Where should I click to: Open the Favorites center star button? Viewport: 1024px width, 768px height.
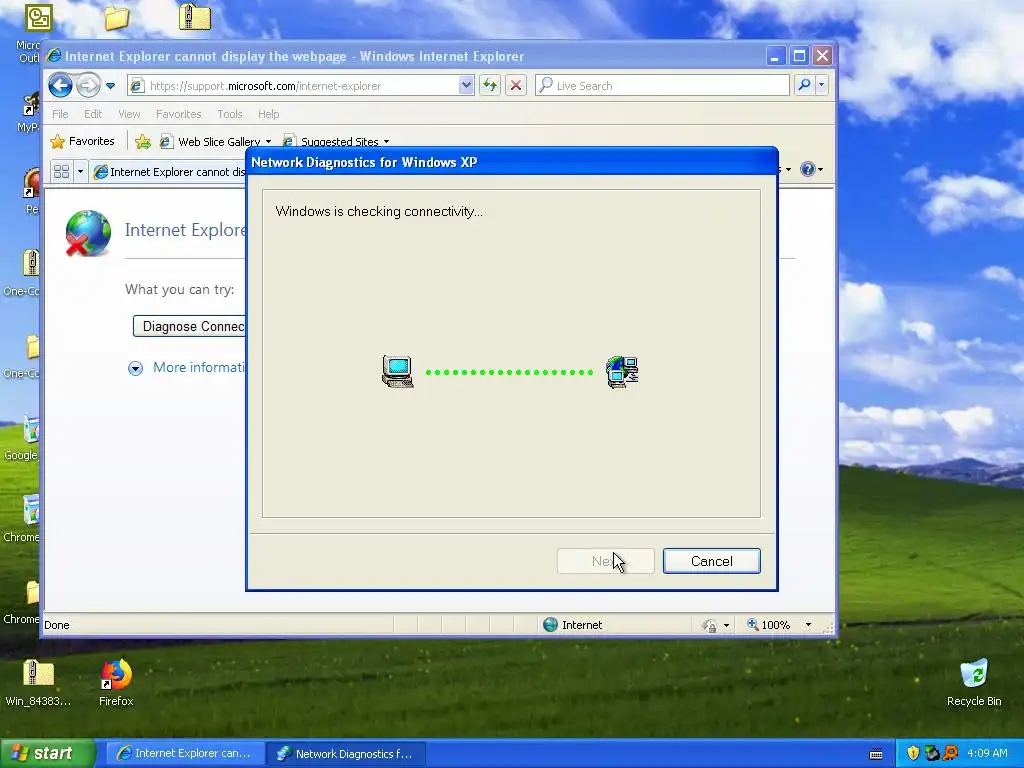click(x=82, y=141)
